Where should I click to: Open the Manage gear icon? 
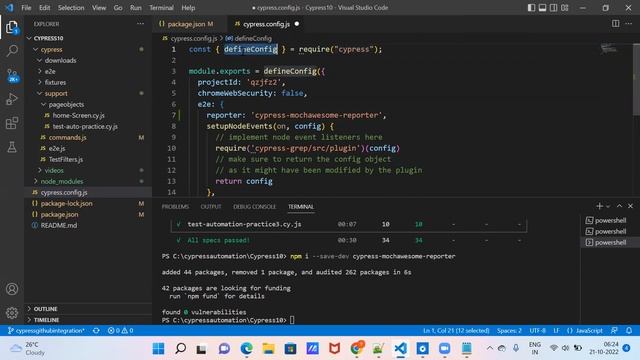pos(12,313)
